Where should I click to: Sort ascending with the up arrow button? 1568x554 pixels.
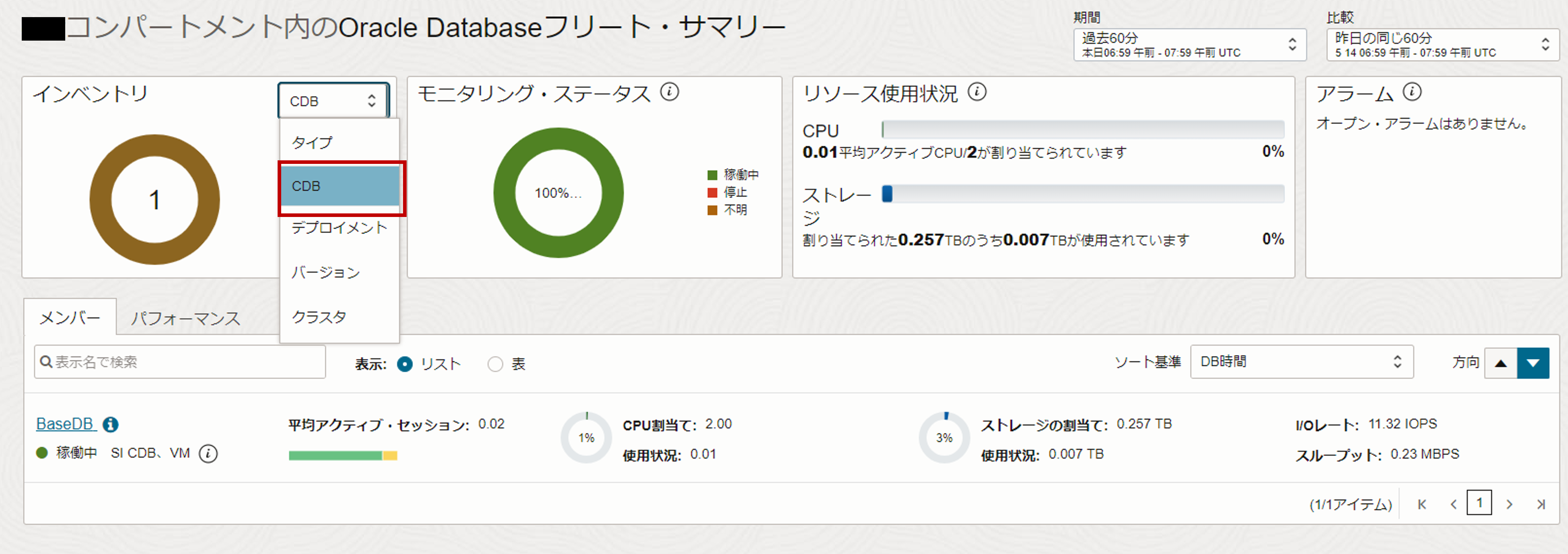(x=1501, y=363)
